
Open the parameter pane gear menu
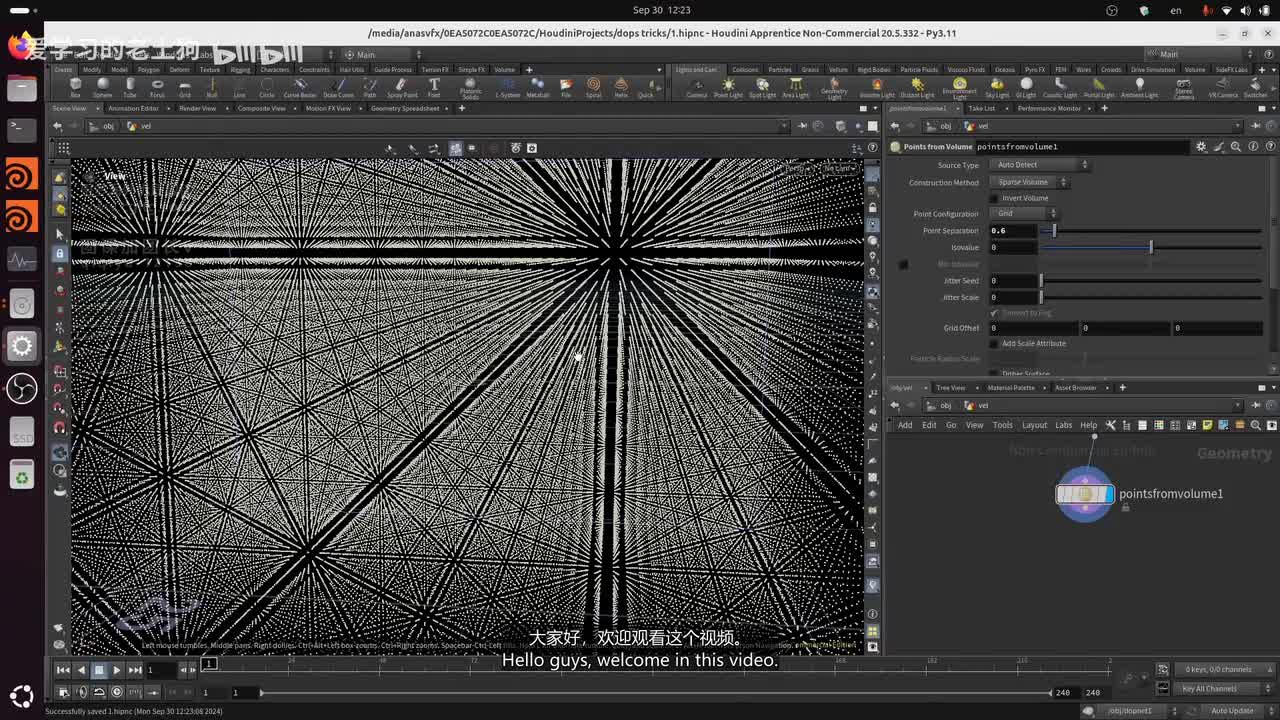(1201, 147)
